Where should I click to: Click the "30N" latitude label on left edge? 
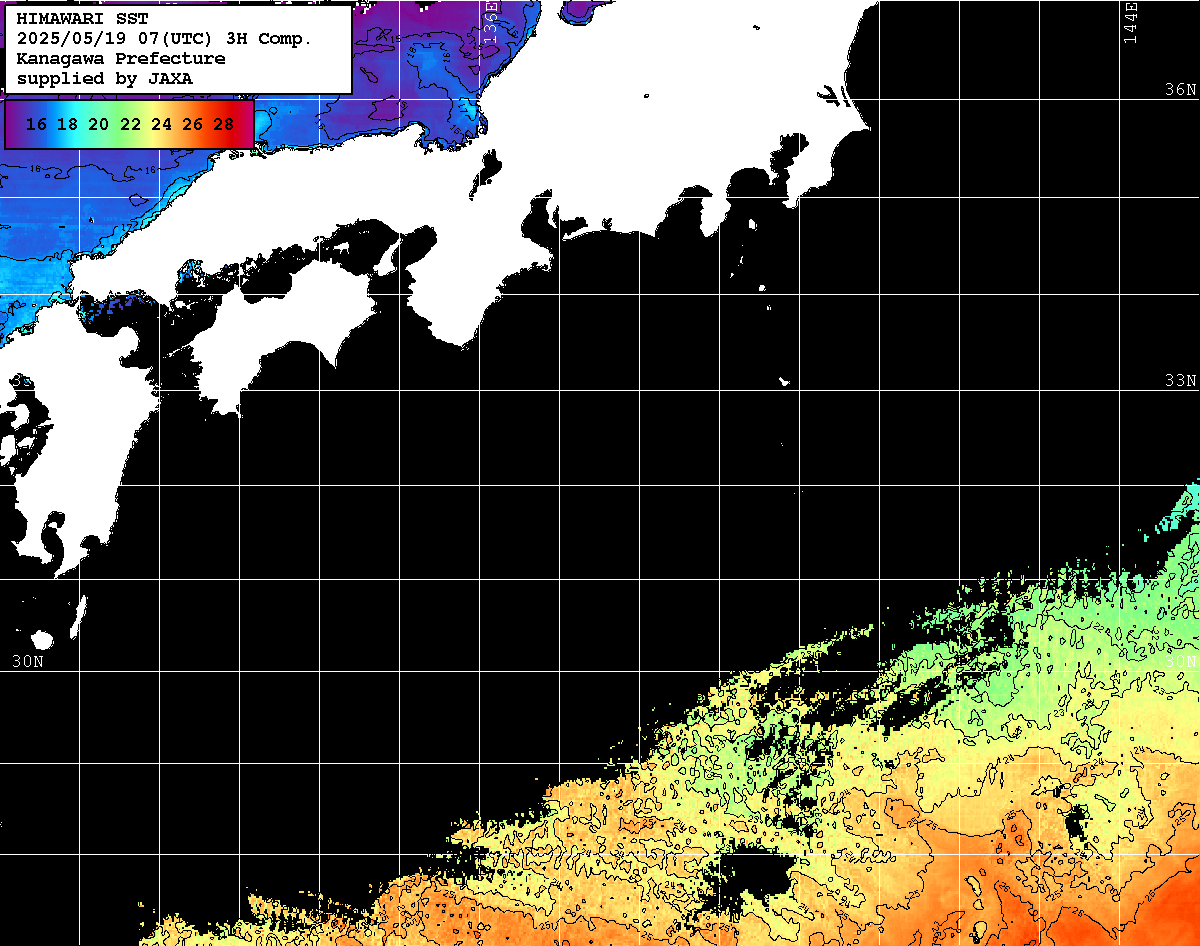[28, 661]
